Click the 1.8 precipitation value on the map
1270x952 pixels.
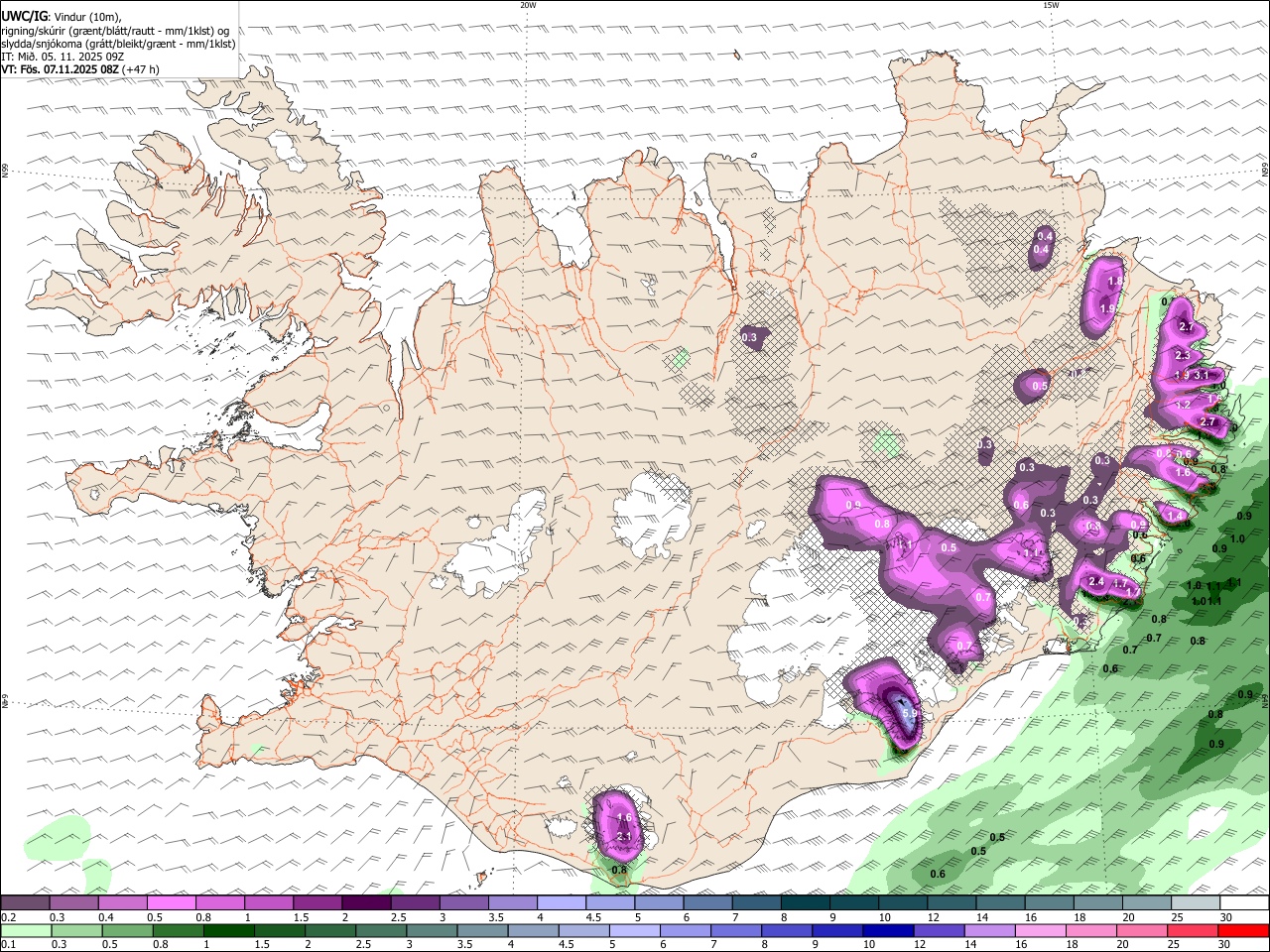click(x=1114, y=282)
